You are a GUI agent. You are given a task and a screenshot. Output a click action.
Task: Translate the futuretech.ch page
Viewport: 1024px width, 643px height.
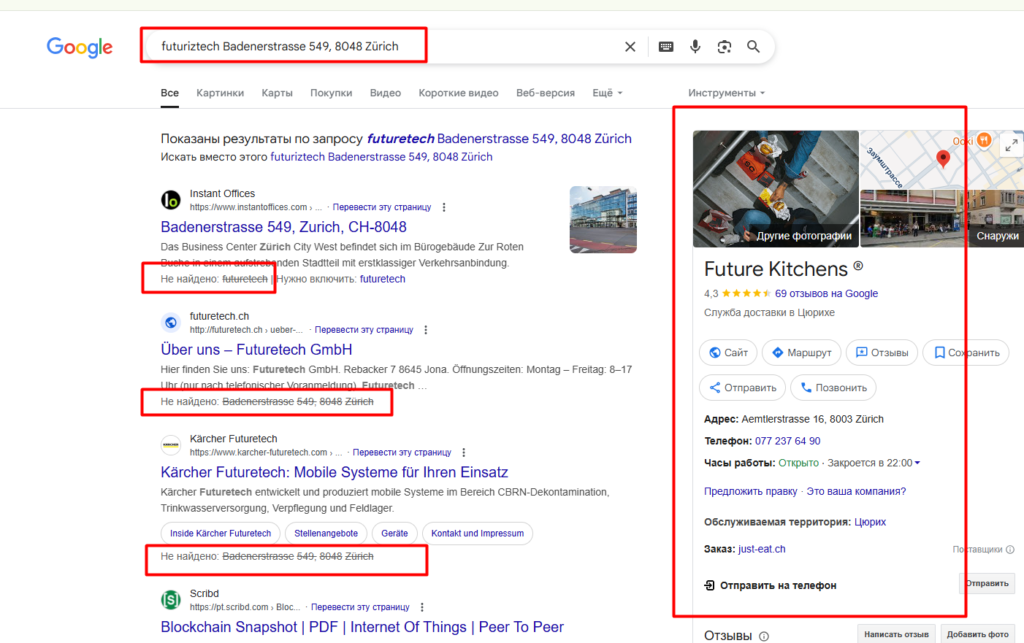(364, 330)
